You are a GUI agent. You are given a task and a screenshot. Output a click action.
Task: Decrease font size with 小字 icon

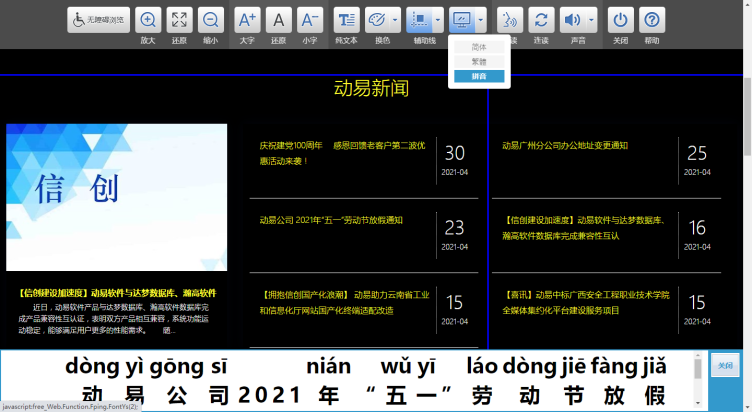click(x=310, y=19)
